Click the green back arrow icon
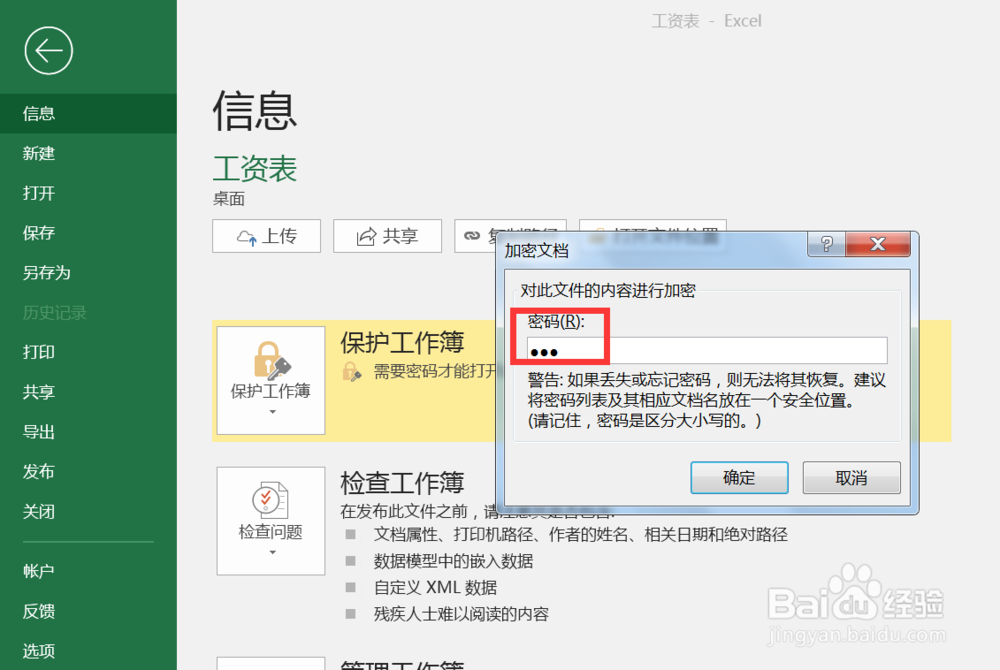Screen dimensions: 1000x670 click(x=48, y=50)
